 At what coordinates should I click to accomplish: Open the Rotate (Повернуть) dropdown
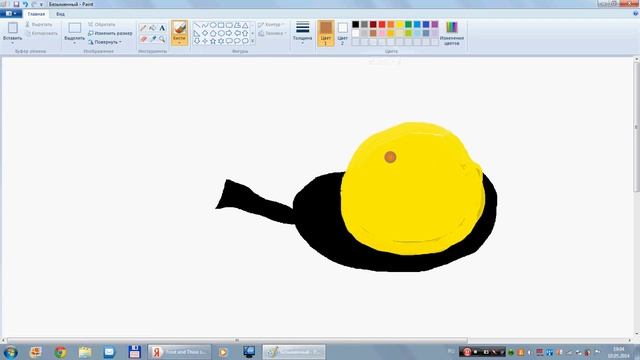tap(105, 42)
